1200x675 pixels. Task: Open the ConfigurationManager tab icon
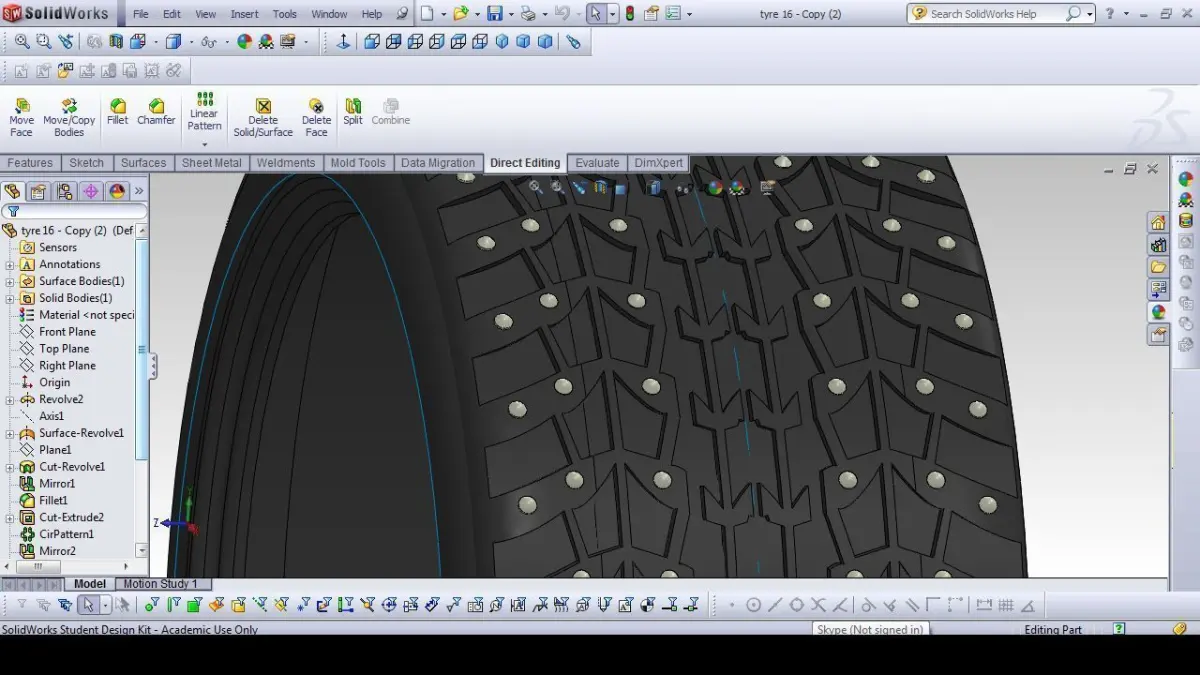[65, 191]
